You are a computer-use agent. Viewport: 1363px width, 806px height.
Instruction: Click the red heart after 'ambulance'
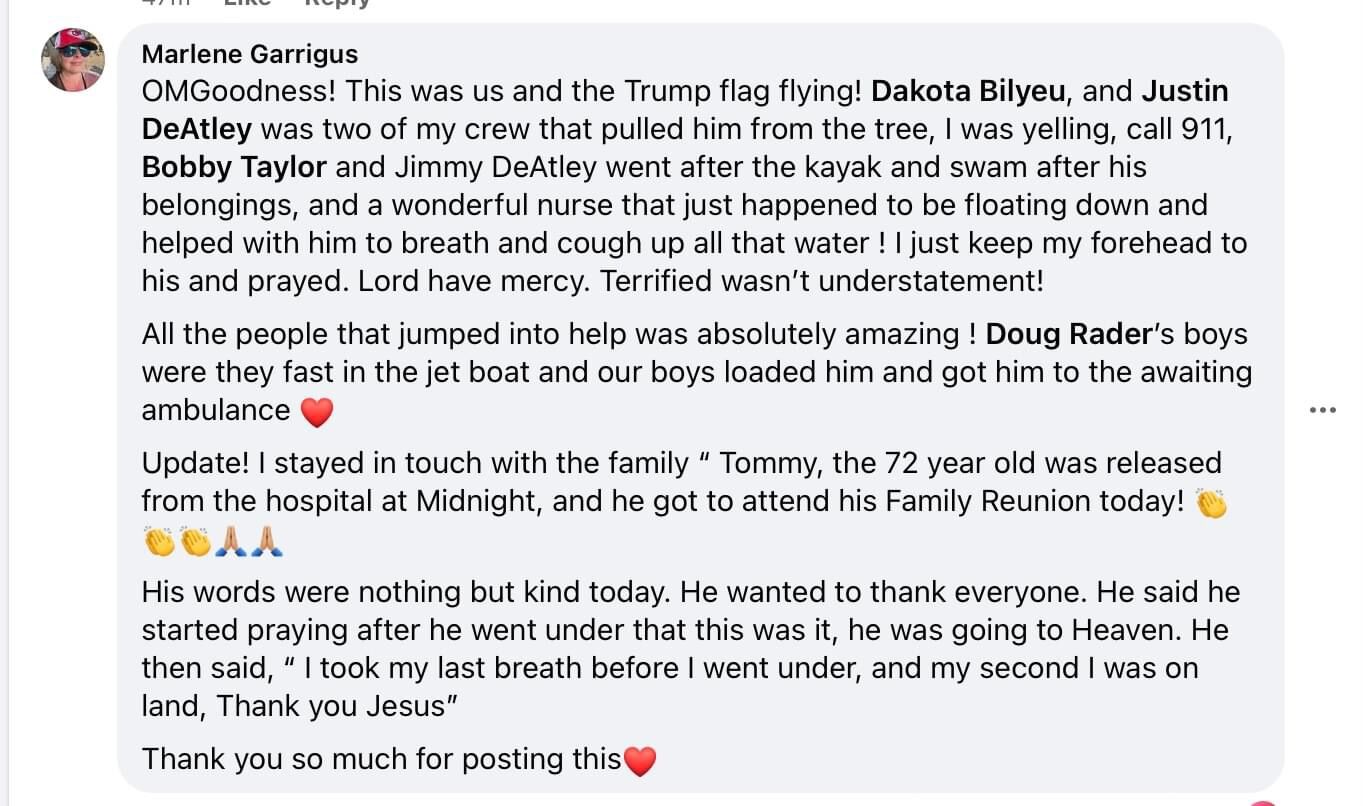[x=316, y=412]
